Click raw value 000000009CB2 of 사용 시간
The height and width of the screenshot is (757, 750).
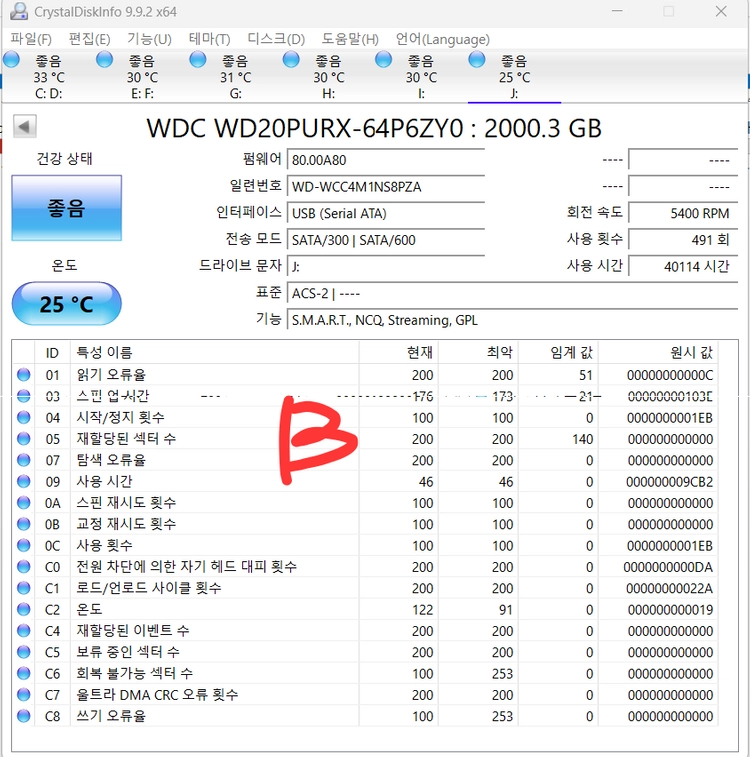pyautogui.click(x=669, y=482)
